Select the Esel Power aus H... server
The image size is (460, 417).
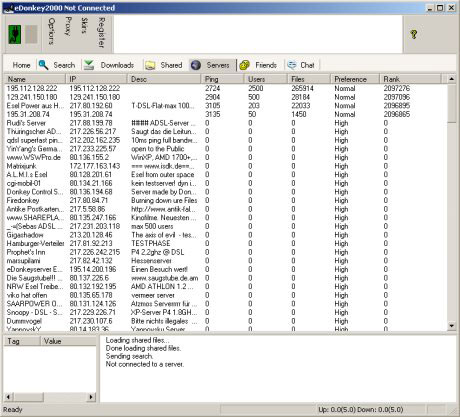[225, 106]
